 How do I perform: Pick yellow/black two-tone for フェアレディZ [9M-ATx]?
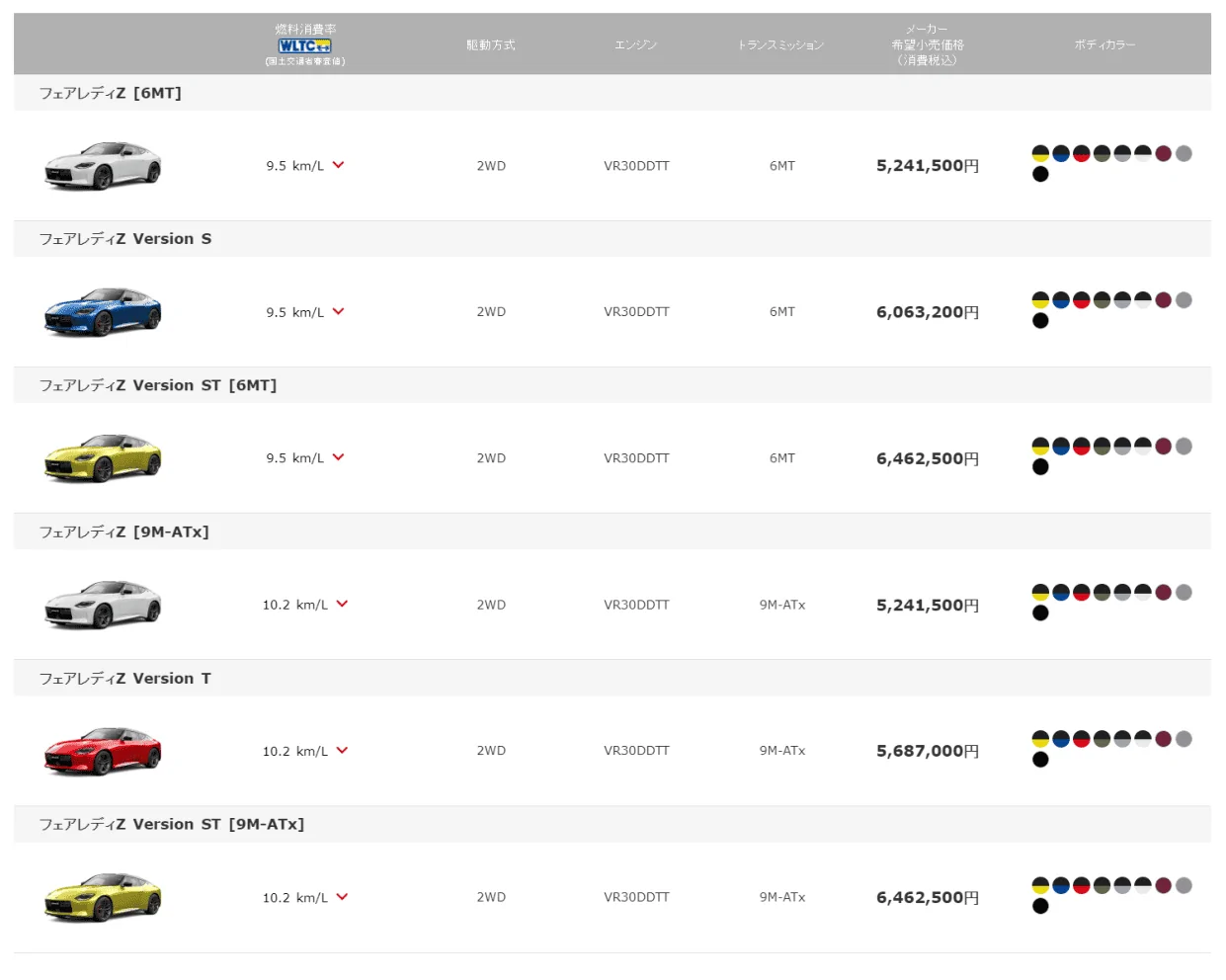[1040, 592]
